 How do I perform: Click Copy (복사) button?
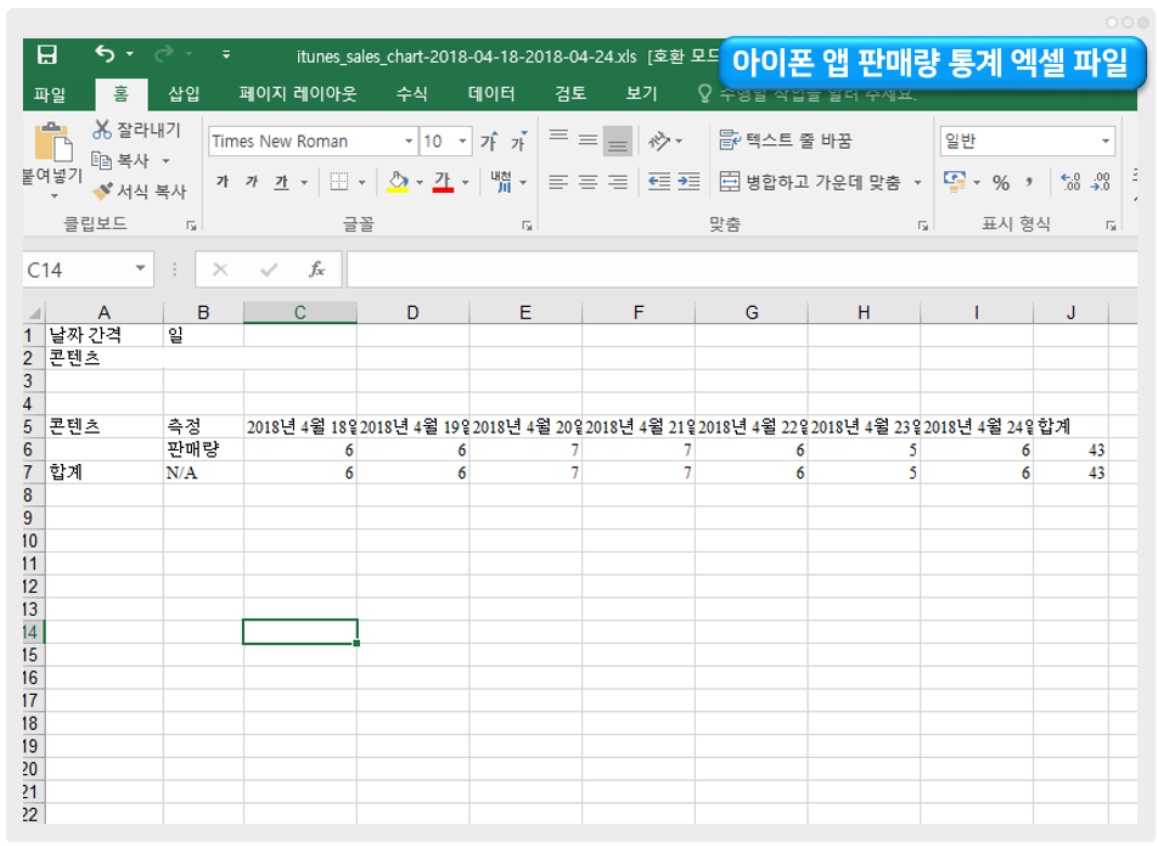click(122, 160)
